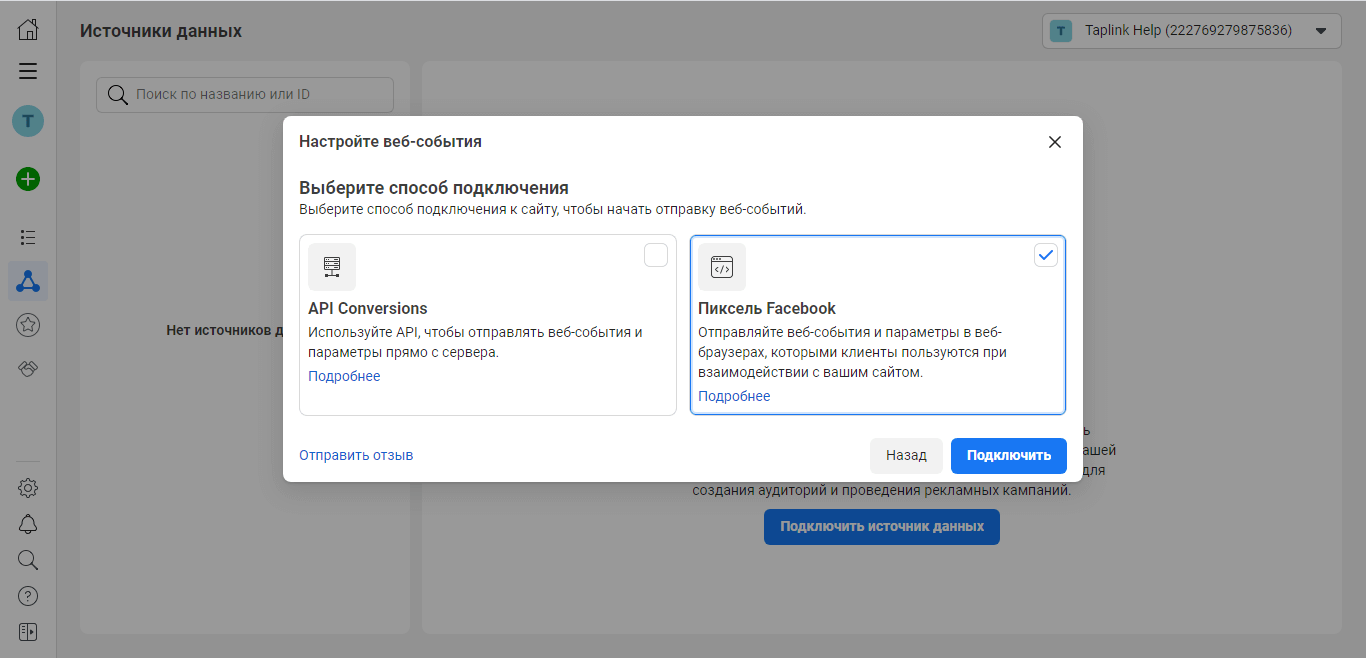This screenshot has width=1366, height=658.
Task: Click the green plus create button
Action: pos(28,180)
